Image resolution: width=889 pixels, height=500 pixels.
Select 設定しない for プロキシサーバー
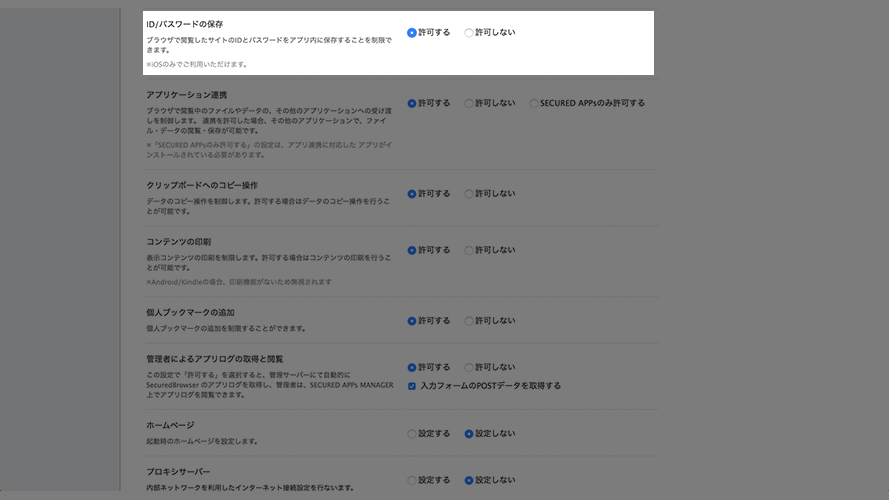point(469,481)
